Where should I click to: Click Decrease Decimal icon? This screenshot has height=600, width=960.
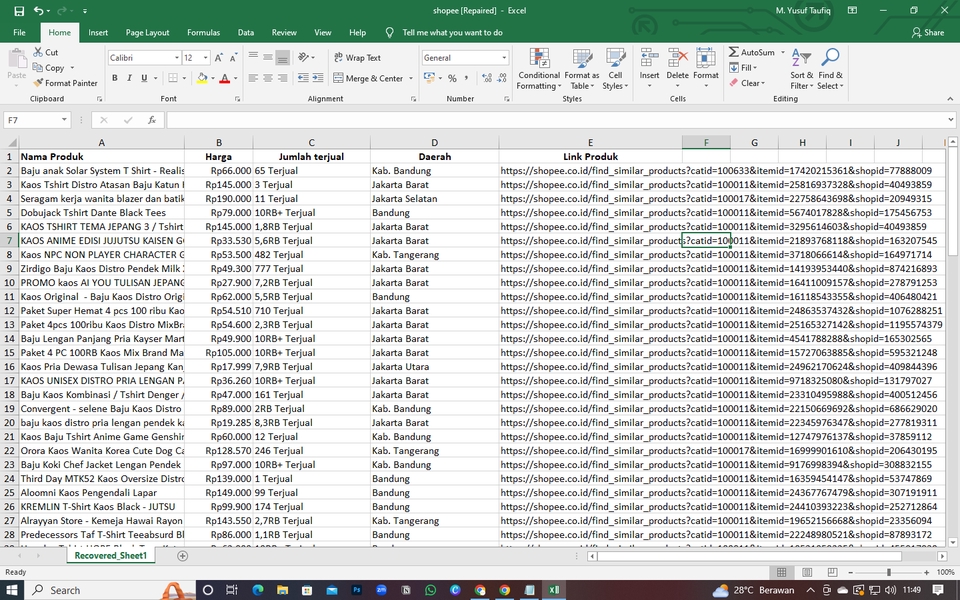coord(502,78)
